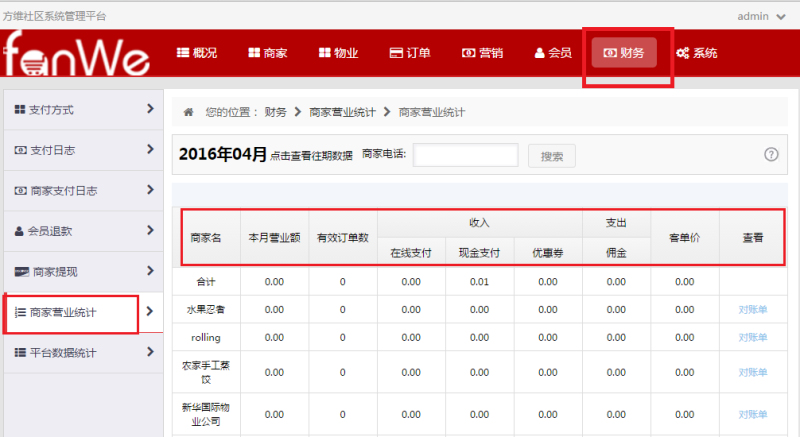Expand 支付日志 sidebar item
This screenshot has height=437, width=800.
[x=82, y=150]
